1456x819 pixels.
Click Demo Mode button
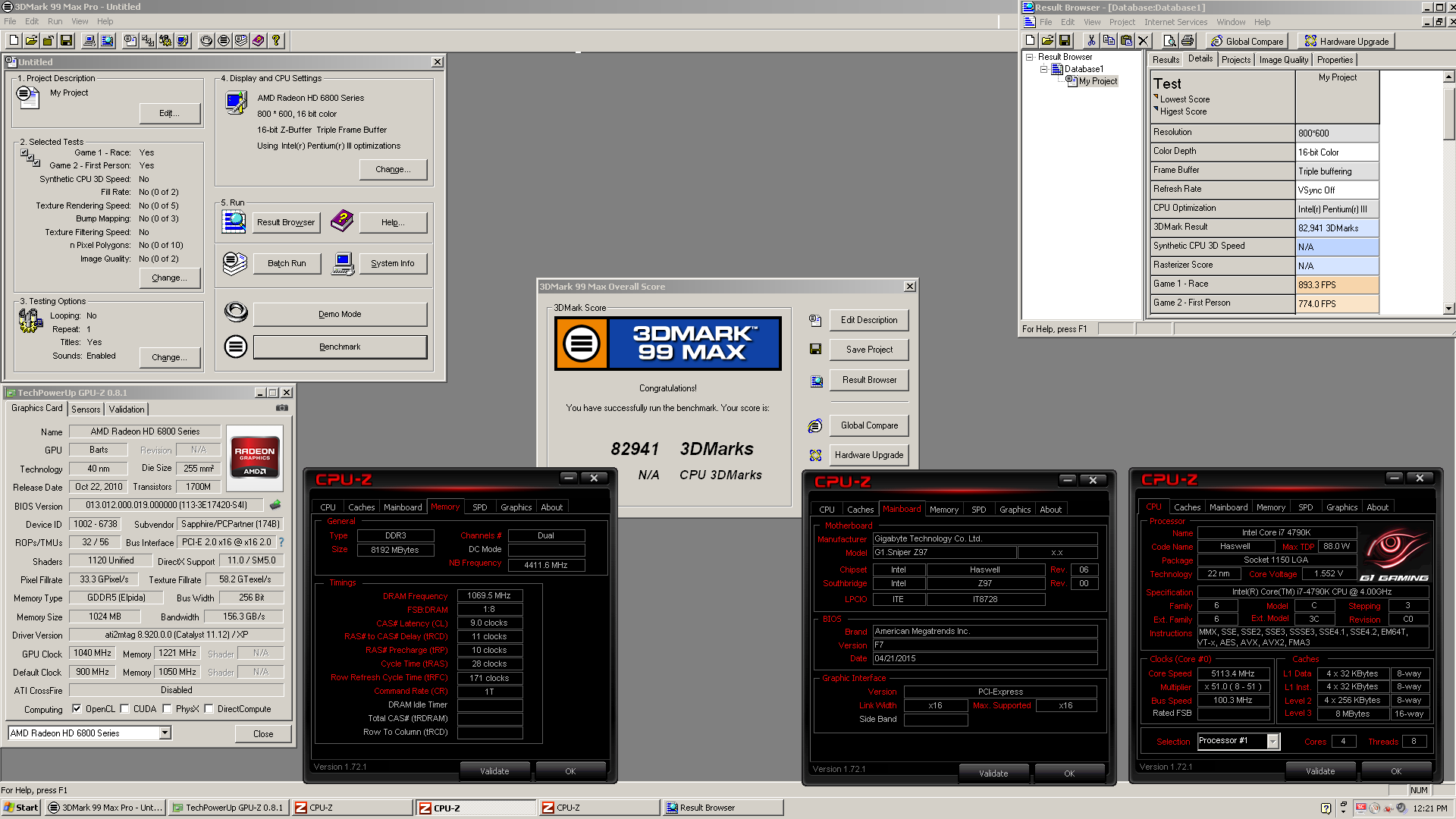340,314
